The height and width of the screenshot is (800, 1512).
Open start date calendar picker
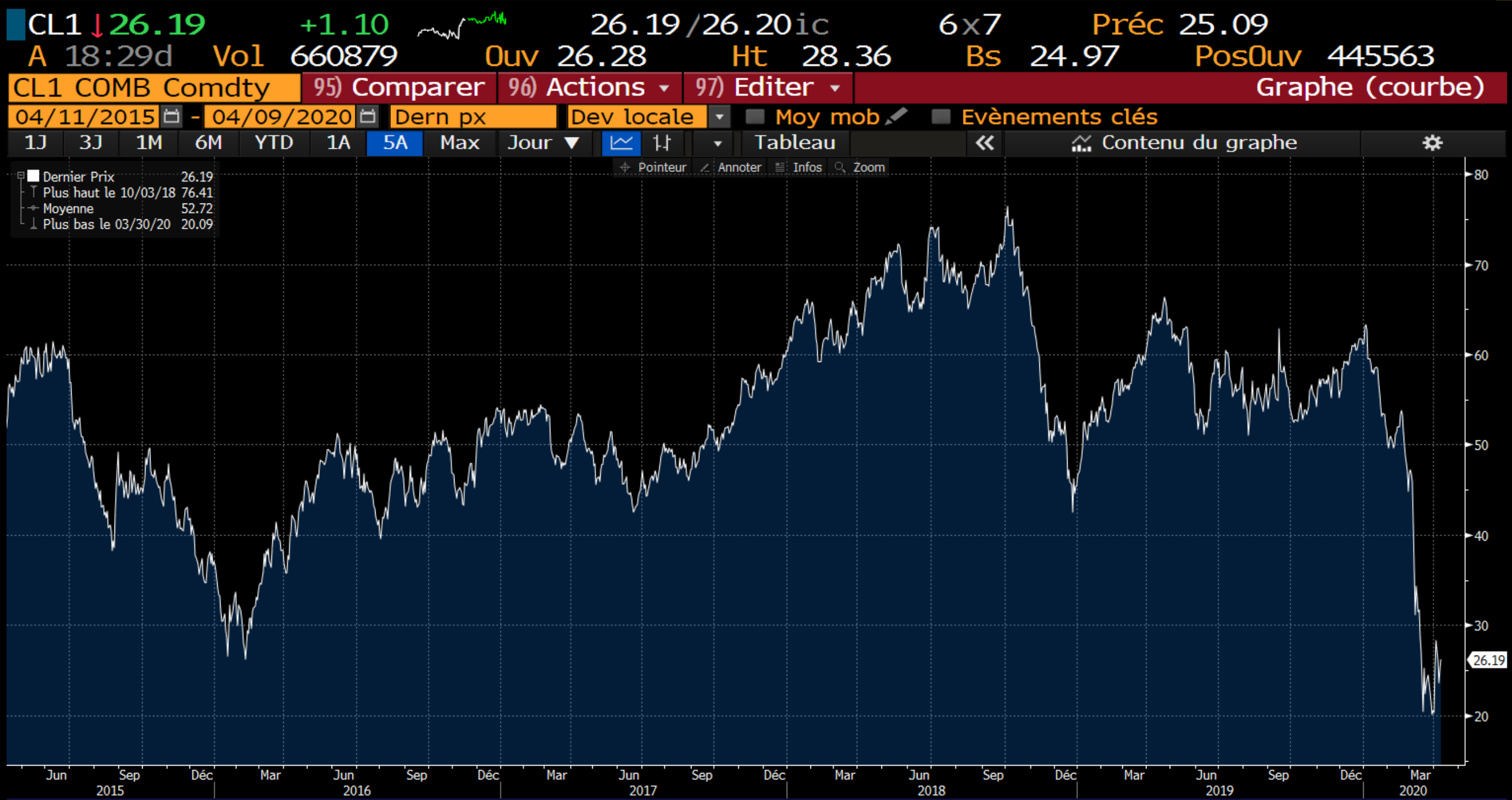(x=171, y=116)
